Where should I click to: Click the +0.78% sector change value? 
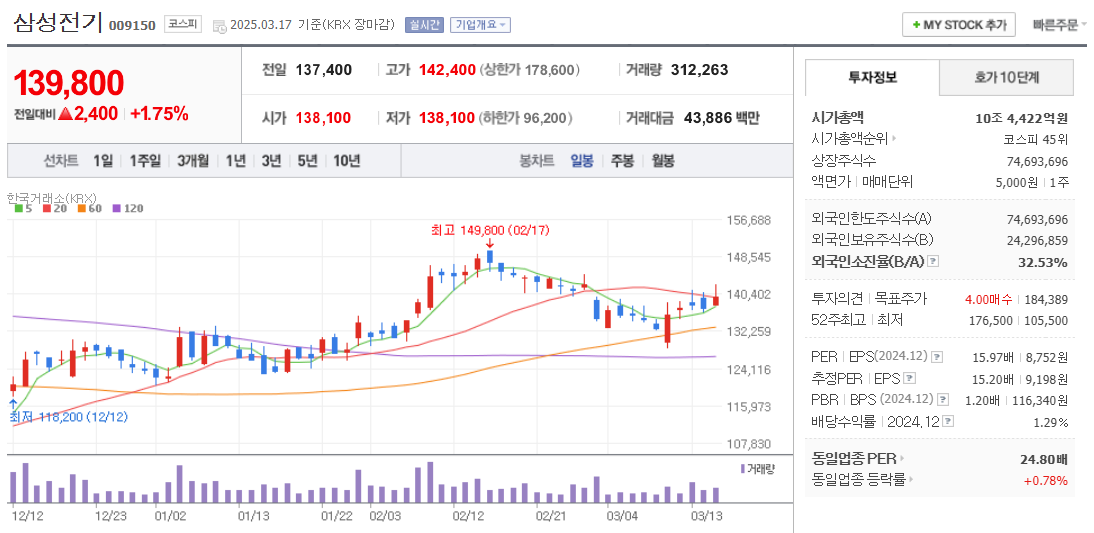[x=1045, y=480]
